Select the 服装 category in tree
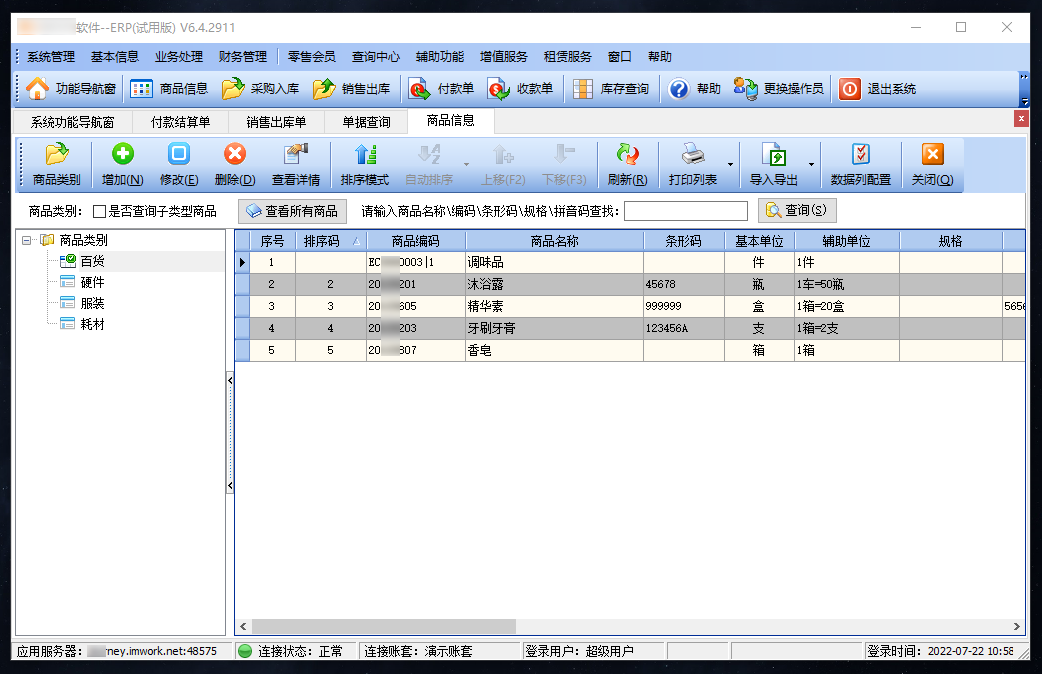Viewport: 1042px width, 674px height. pyautogui.click(x=92, y=303)
